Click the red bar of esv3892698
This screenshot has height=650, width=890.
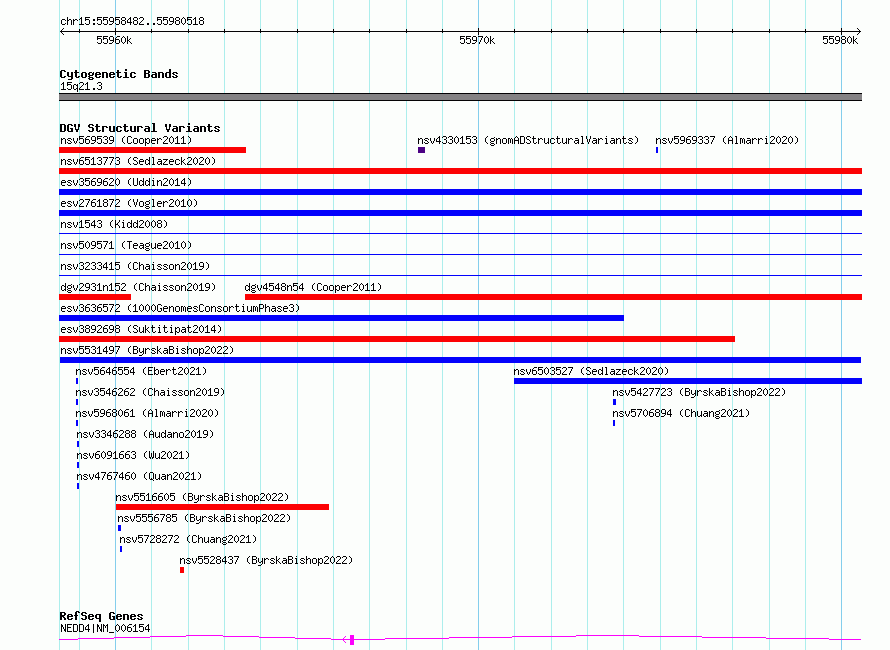pos(397,339)
